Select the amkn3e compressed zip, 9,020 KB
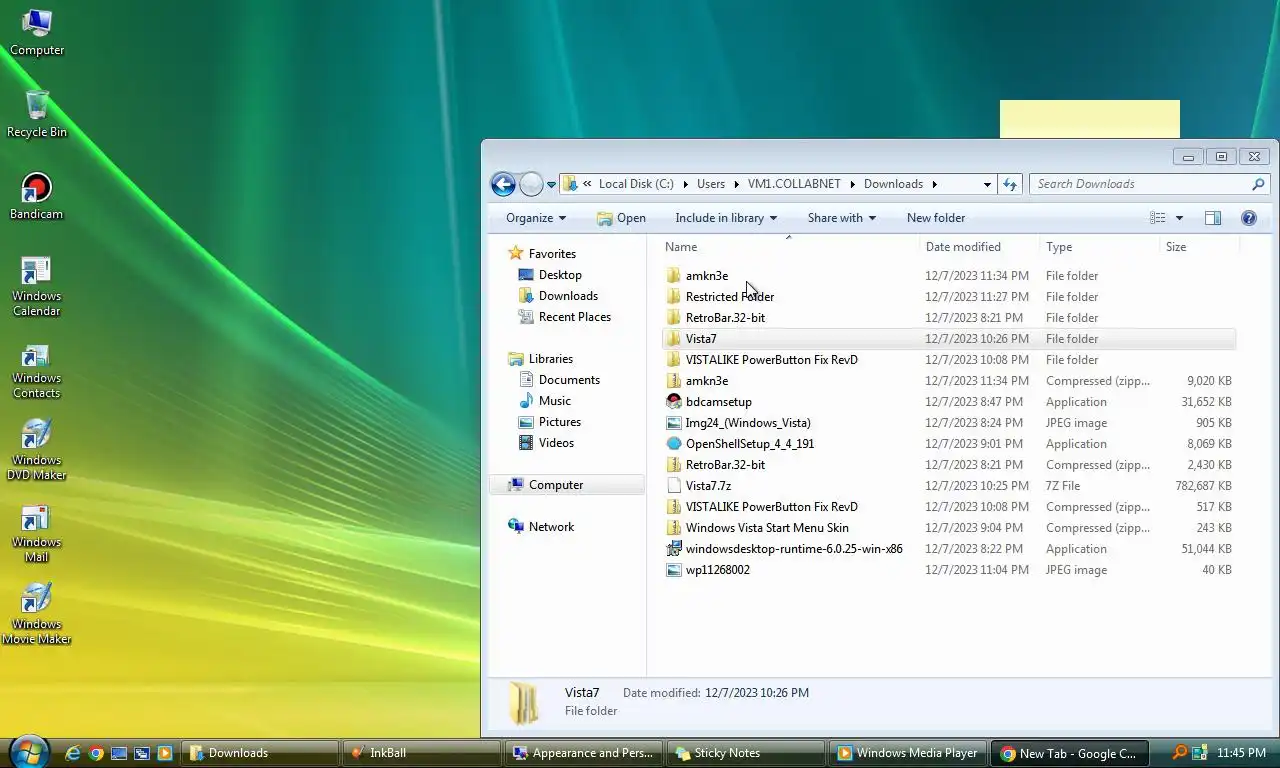The height and width of the screenshot is (768, 1280). pyautogui.click(x=949, y=381)
